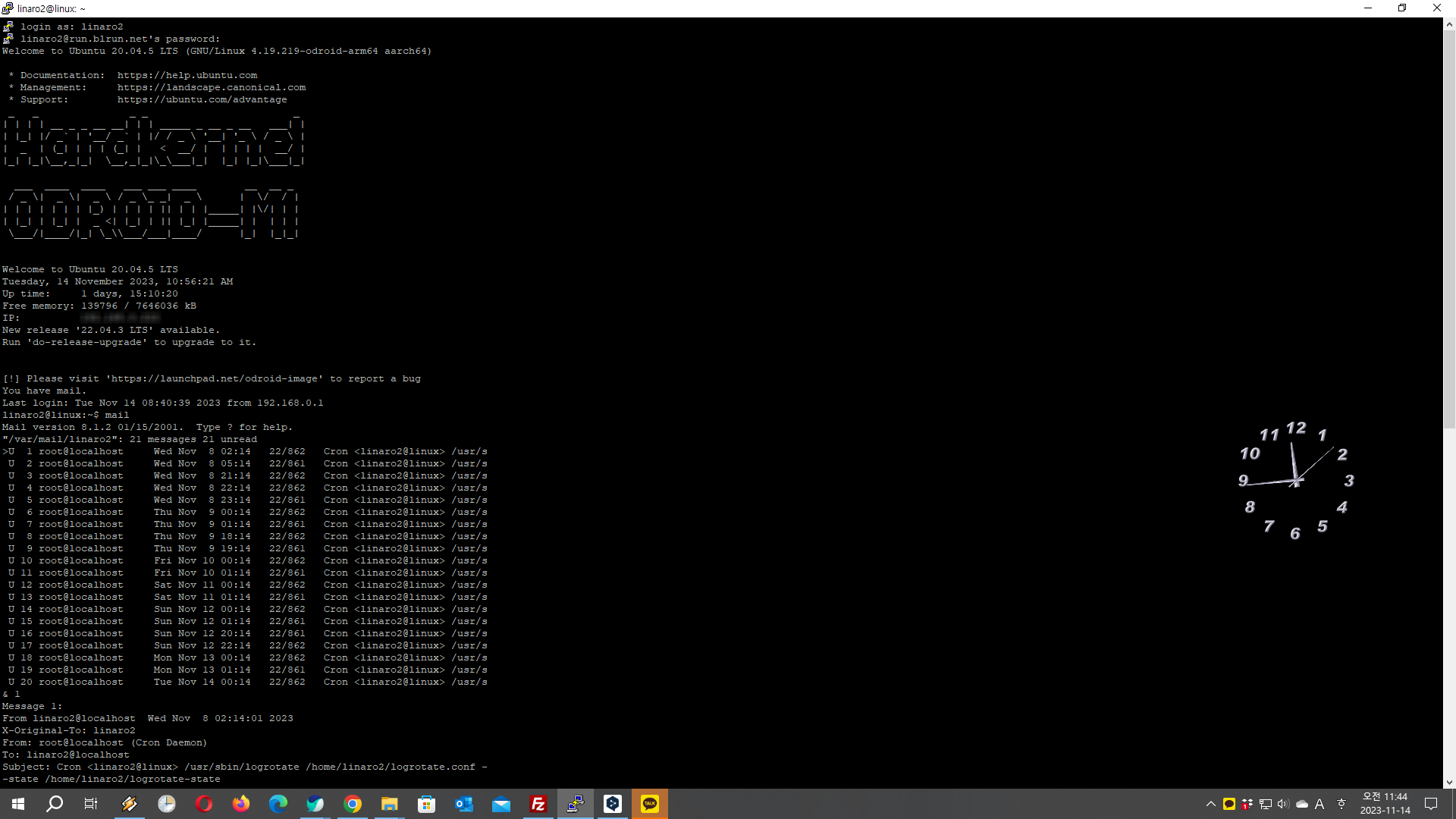Click 'Message 1:' line in terminal
The width and height of the screenshot is (1456, 819).
[32, 706]
